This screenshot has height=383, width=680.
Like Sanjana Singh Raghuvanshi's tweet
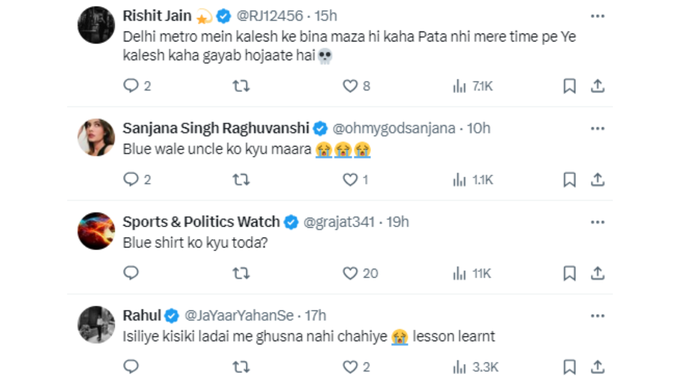(350, 179)
